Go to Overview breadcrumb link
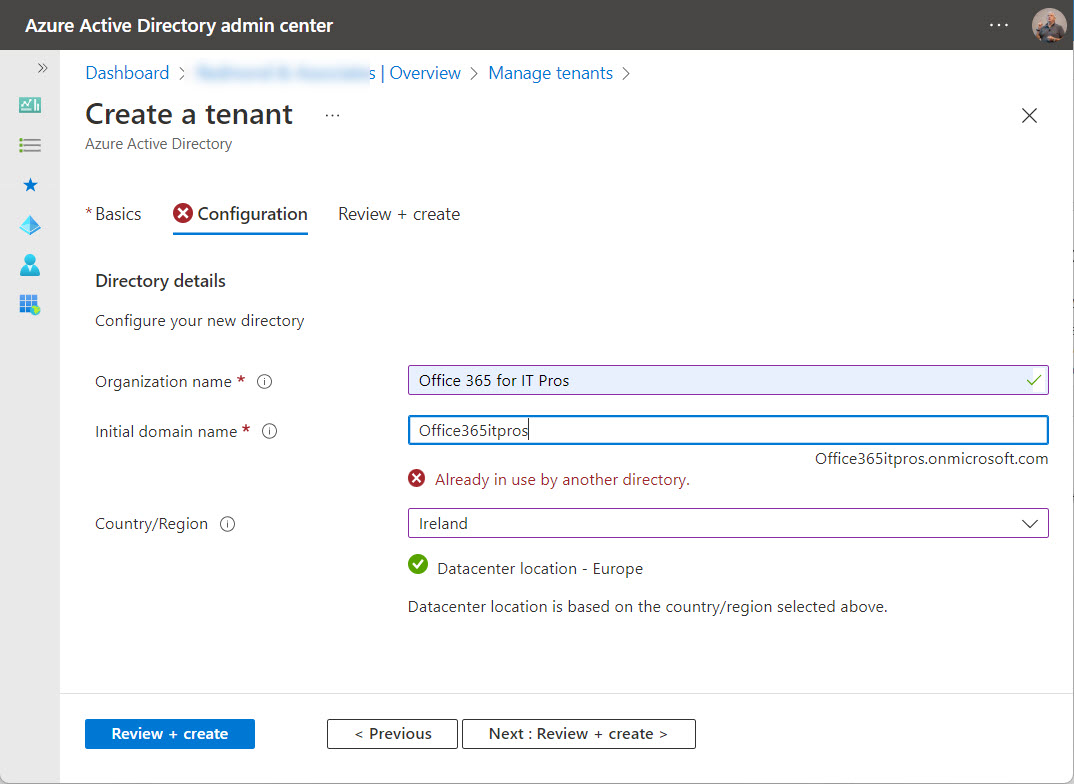The image size is (1074, 784). click(425, 73)
